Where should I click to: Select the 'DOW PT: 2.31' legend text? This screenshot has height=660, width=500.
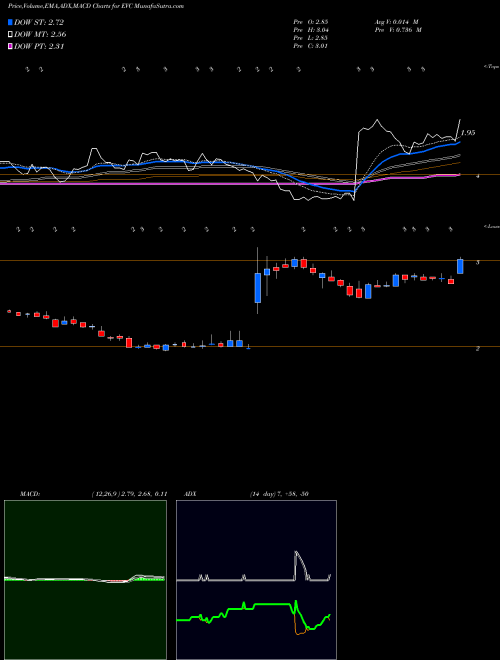point(39,47)
